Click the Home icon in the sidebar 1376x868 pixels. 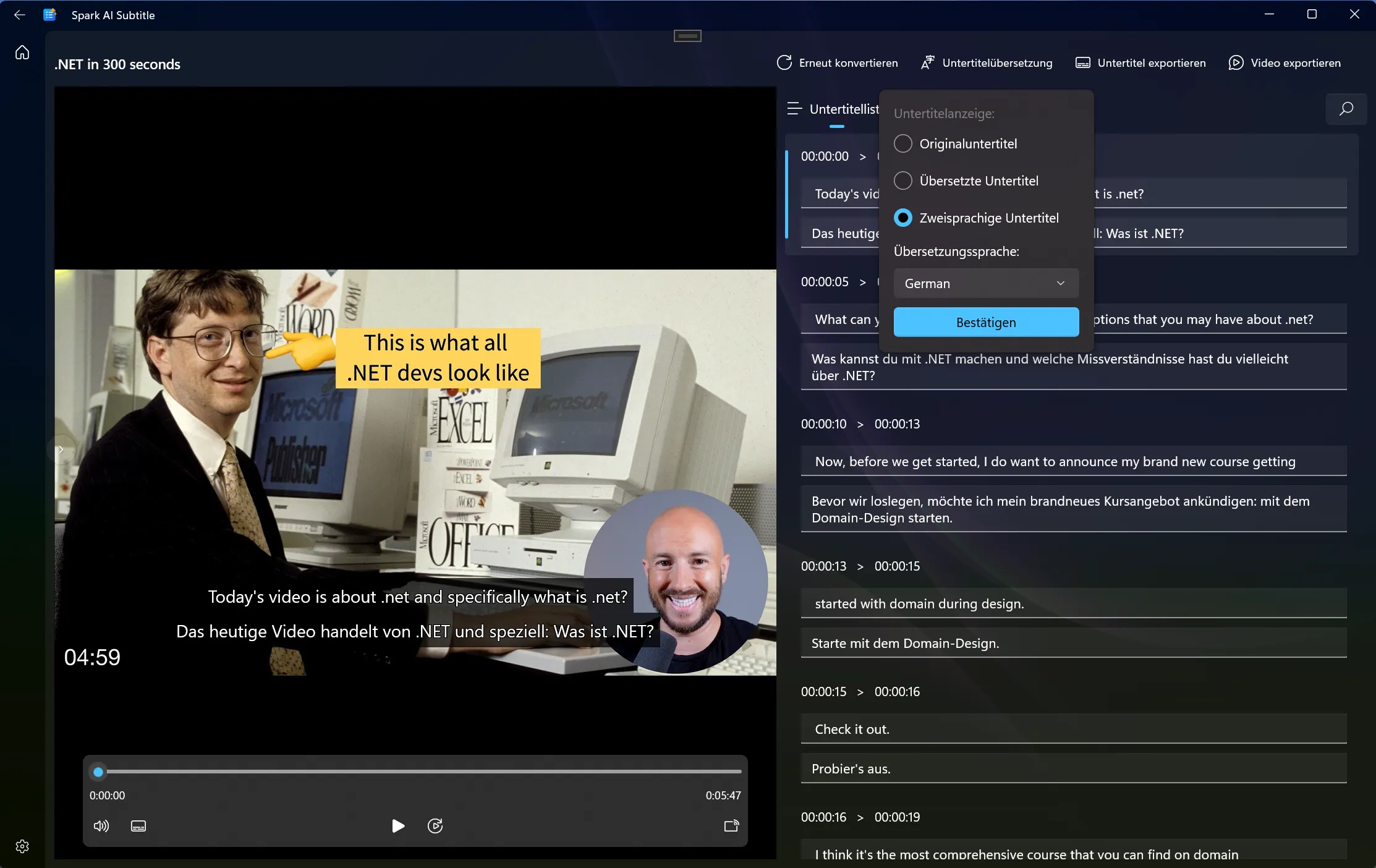[22, 53]
